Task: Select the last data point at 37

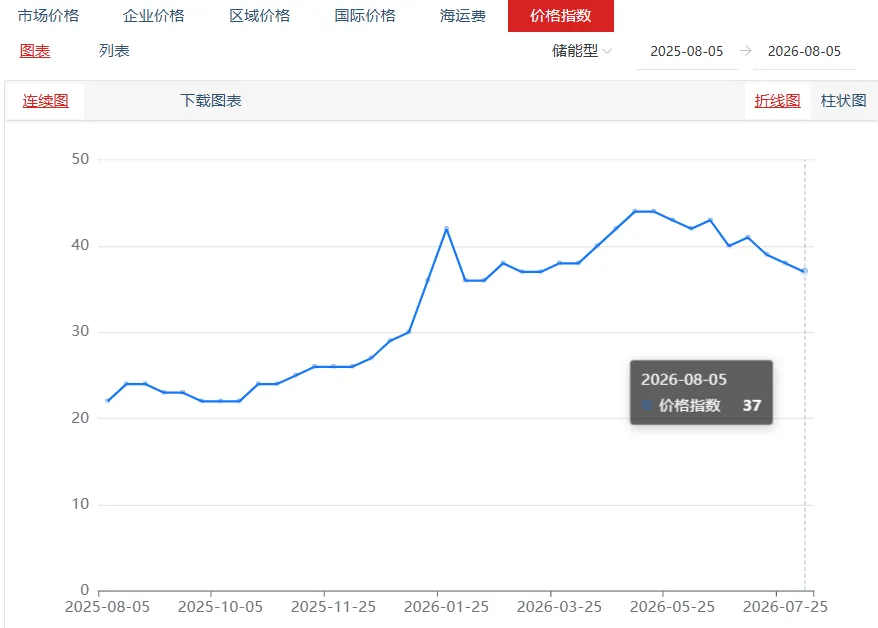Action: click(805, 271)
